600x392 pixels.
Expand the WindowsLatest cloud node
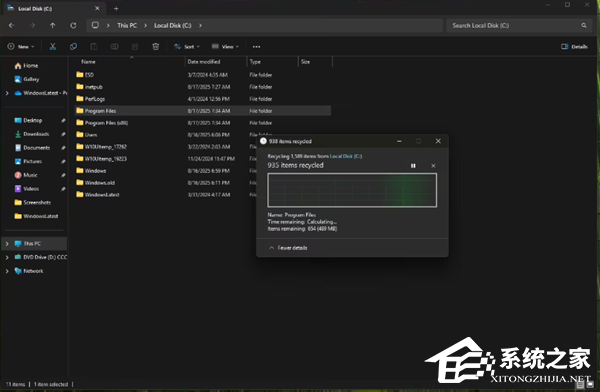click(x=7, y=93)
